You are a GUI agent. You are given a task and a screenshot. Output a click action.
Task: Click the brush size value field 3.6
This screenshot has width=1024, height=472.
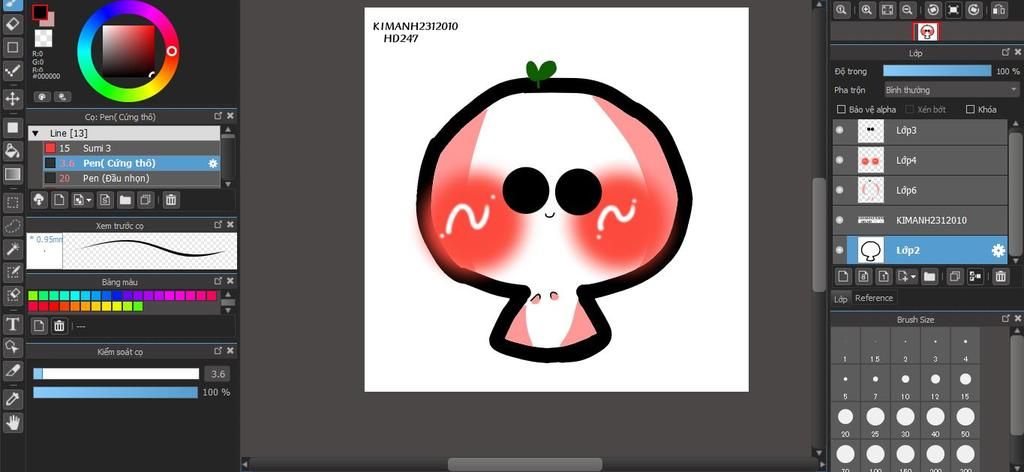[218, 374]
